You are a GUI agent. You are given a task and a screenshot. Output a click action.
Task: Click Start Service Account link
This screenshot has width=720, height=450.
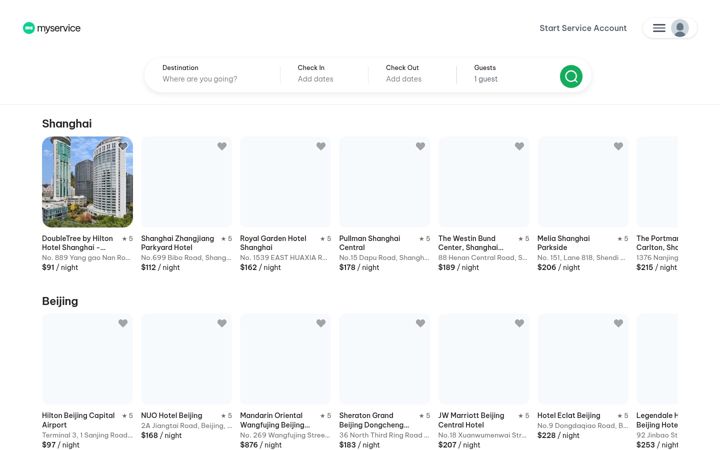(x=583, y=28)
